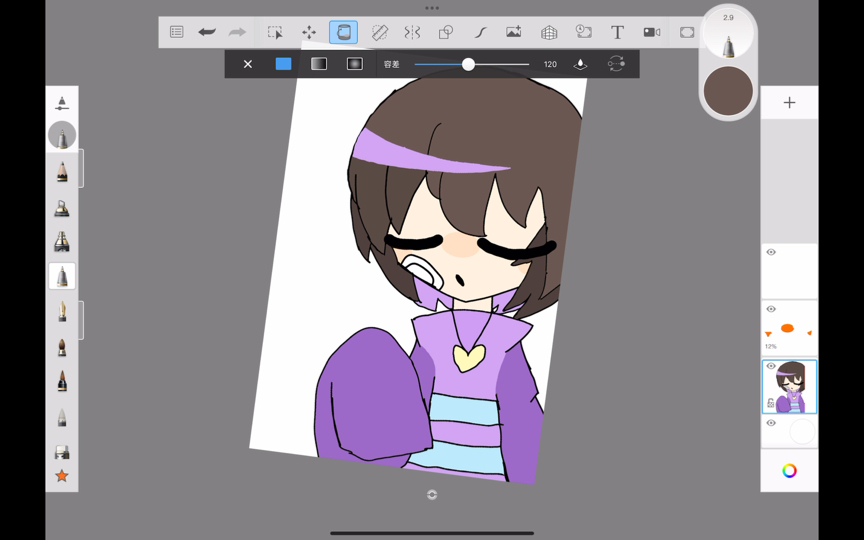Select the orange blush layer thumbnail
Screen dimensions: 864x540
coord(789,328)
